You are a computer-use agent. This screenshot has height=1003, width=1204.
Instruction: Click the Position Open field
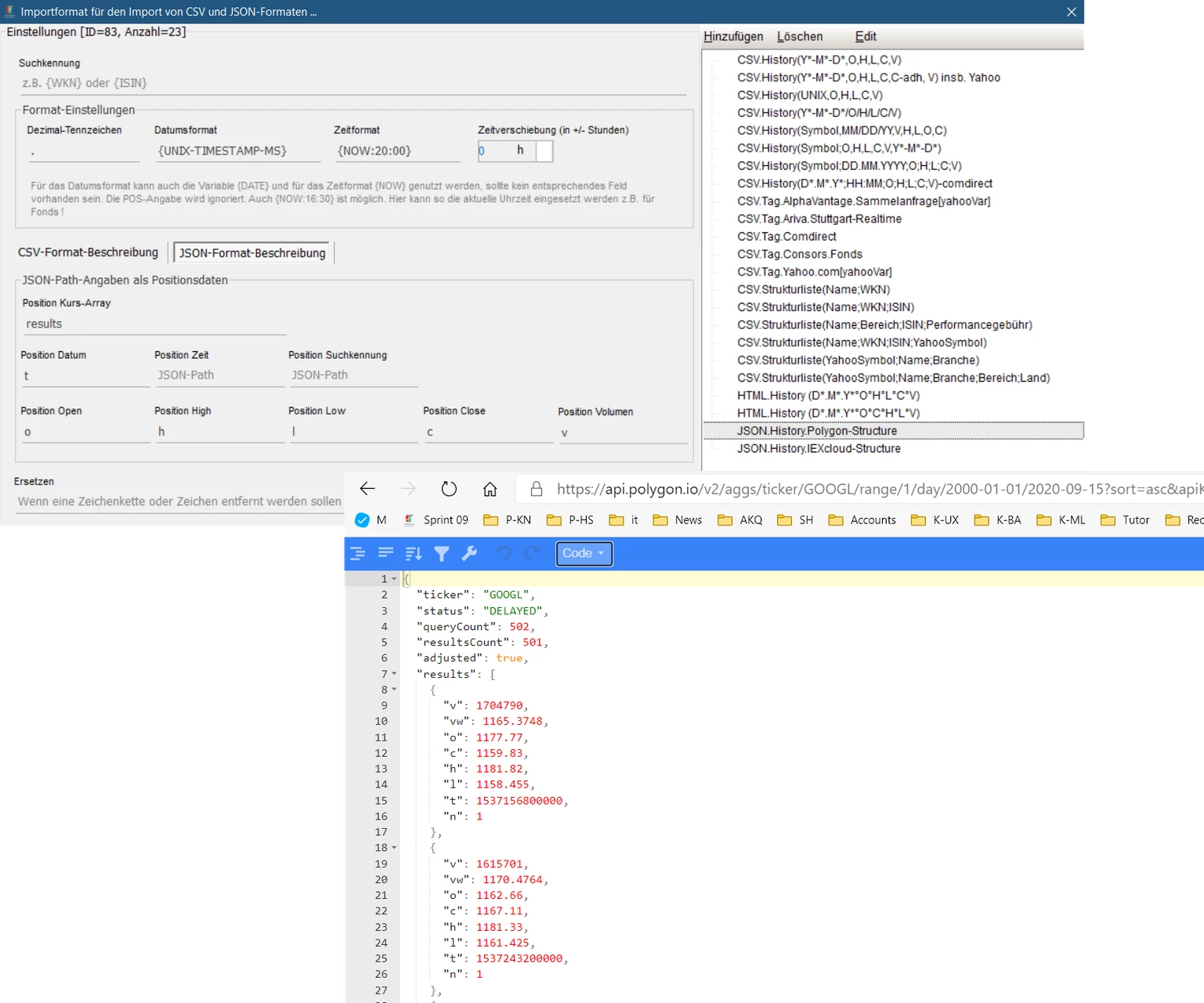[85, 433]
